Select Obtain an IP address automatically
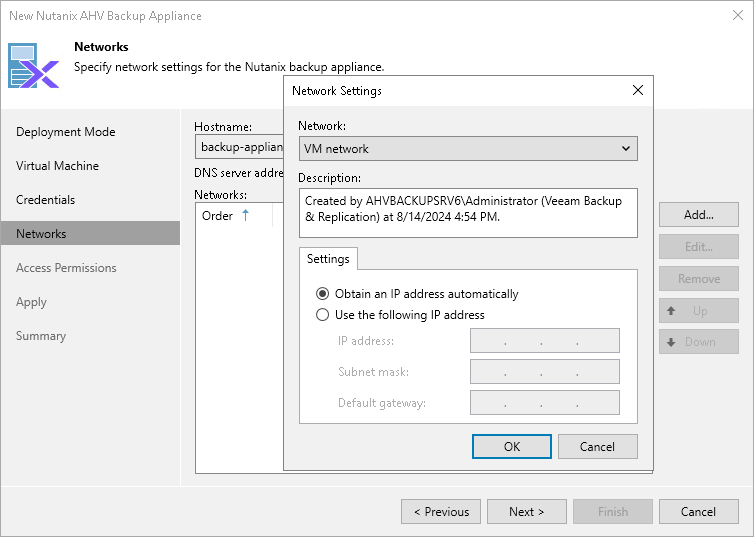Viewport: 754px width, 537px height. click(x=322, y=294)
